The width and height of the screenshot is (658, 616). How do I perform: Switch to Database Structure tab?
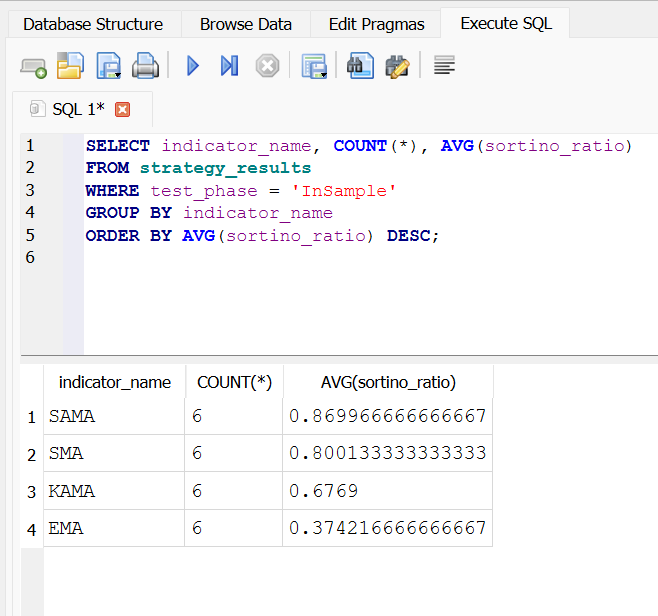point(93,24)
